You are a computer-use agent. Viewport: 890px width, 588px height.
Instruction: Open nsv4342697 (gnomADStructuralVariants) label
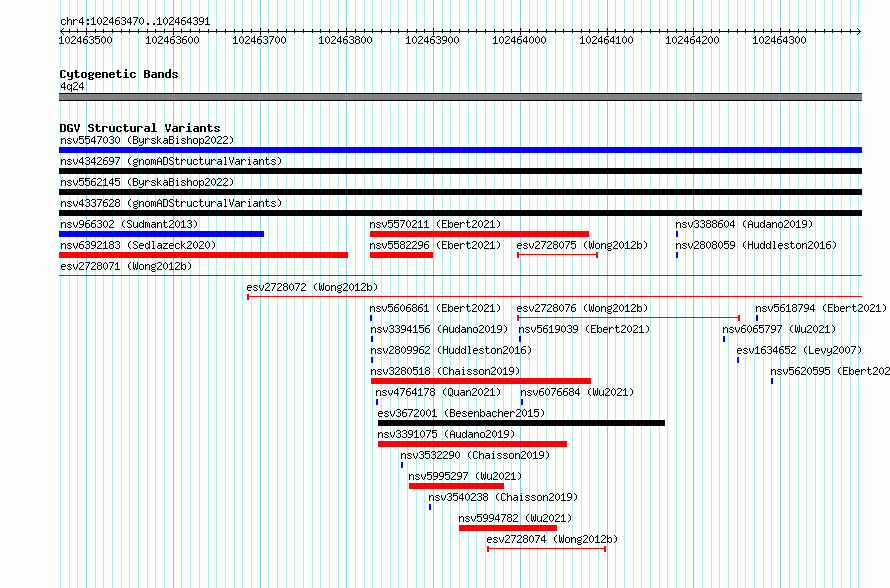(171, 161)
